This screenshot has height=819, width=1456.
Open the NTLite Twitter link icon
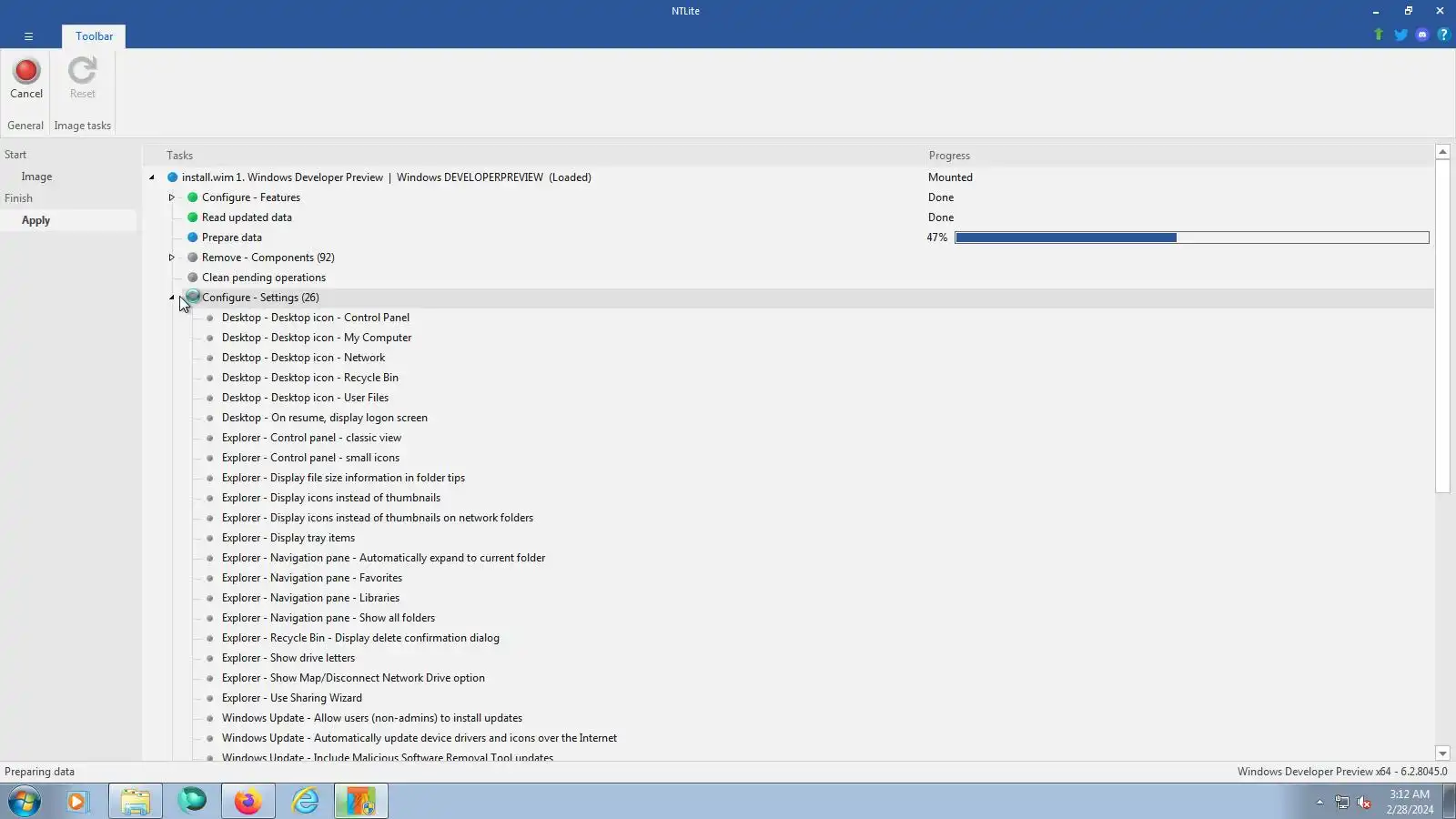[1400, 35]
